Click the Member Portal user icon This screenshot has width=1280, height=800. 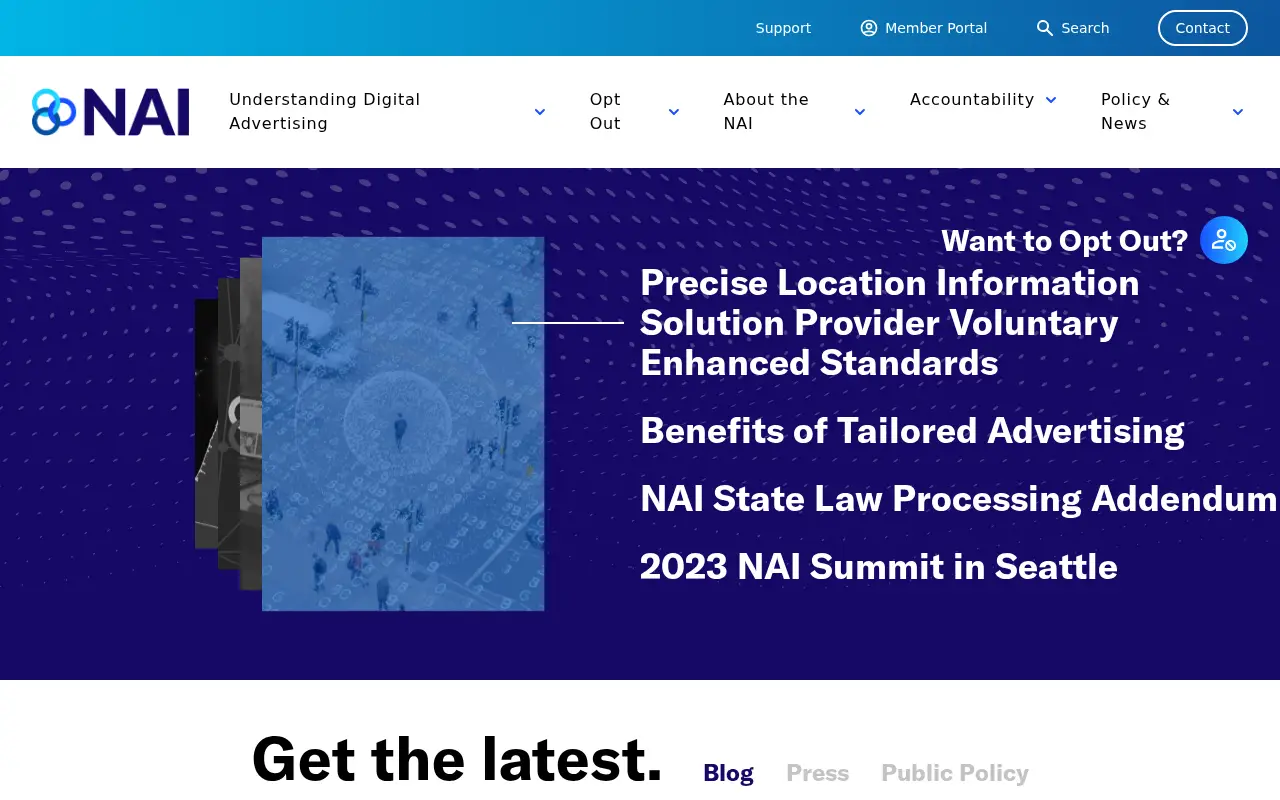click(869, 28)
